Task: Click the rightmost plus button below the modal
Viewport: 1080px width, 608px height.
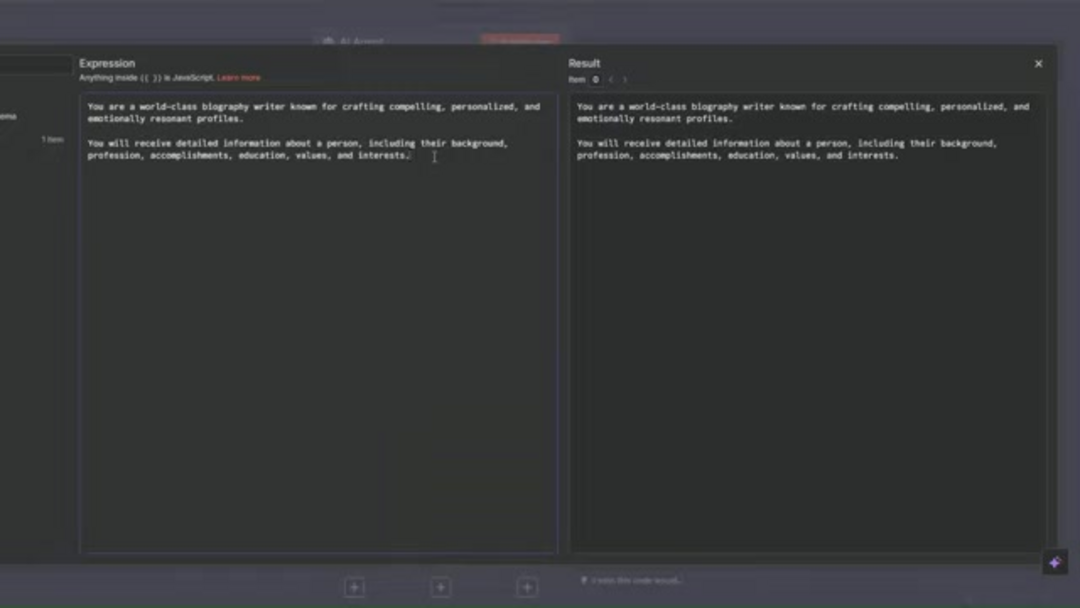Action: tap(527, 588)
